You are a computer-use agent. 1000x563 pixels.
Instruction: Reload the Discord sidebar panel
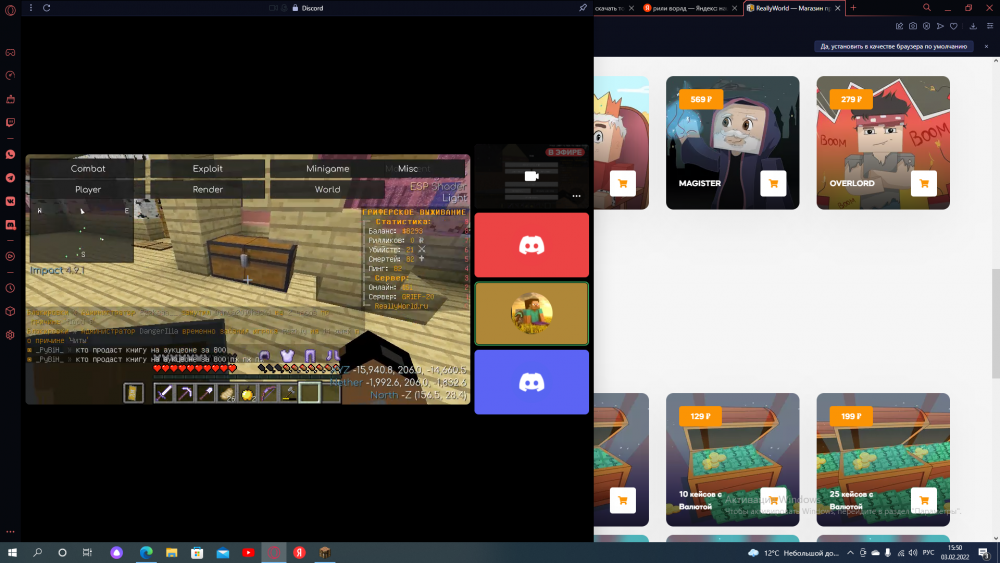tap(47, 8)
